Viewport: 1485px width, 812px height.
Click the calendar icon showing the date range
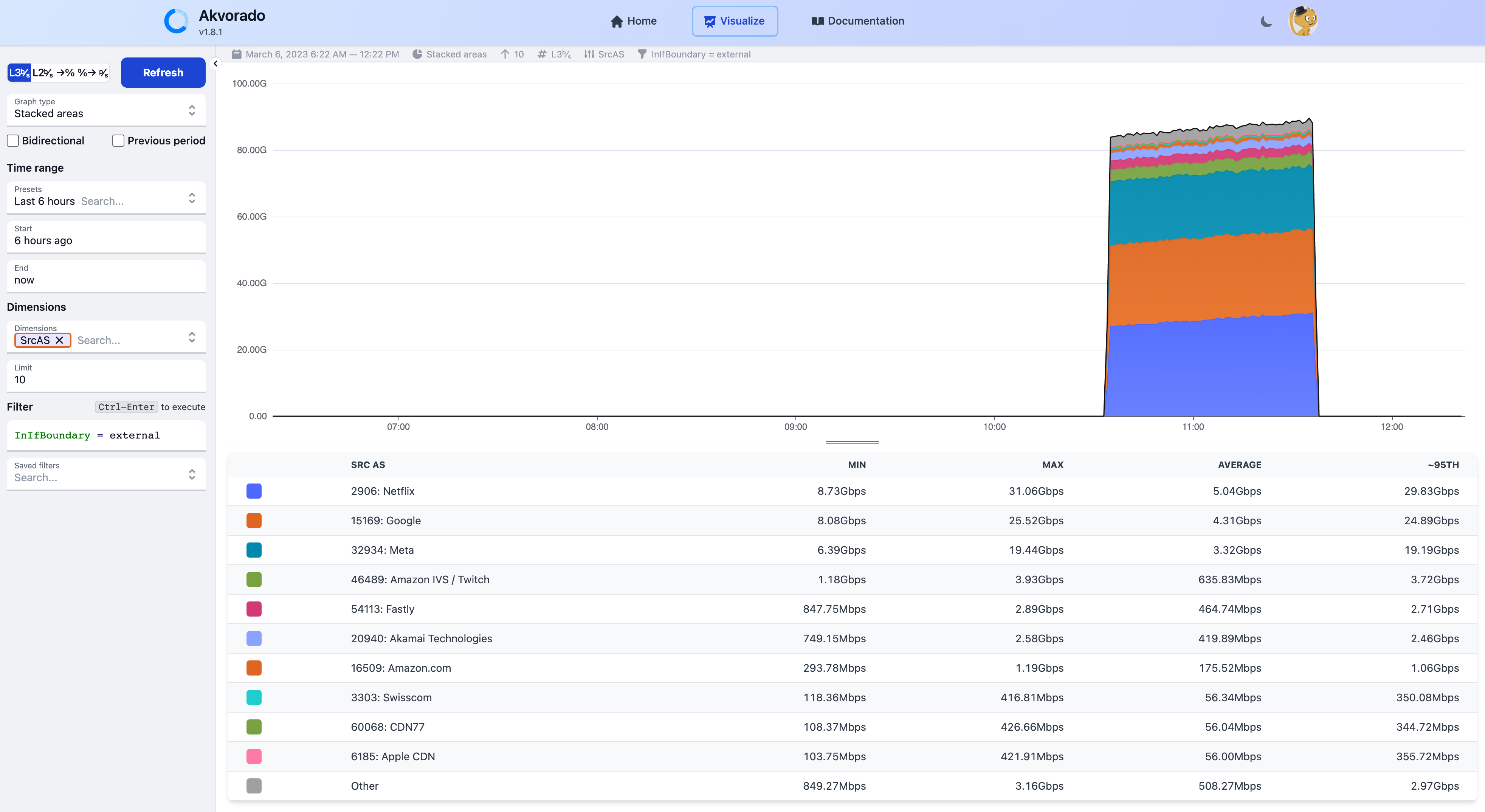[x=236, y=54]
